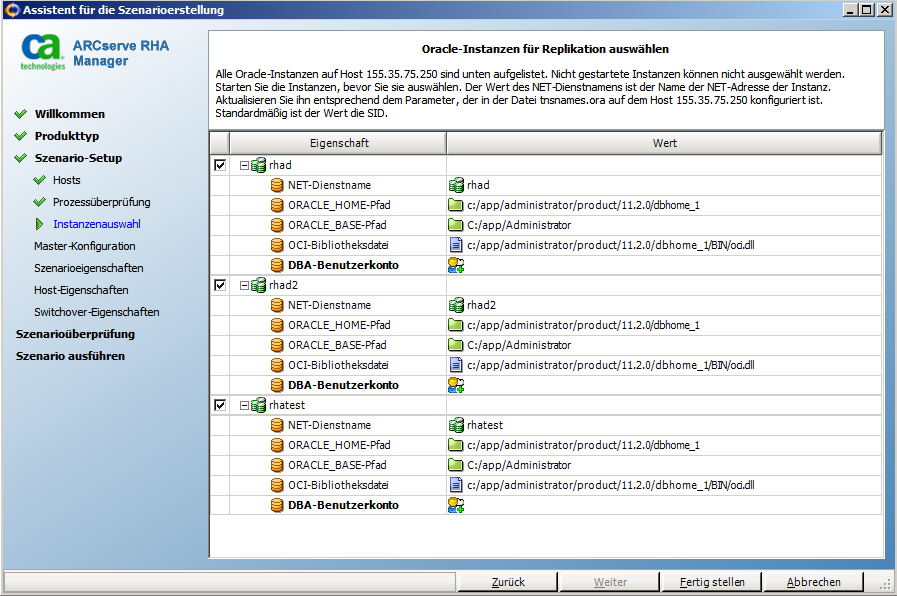Viewport: 897px width, 596px height.
Task: Click the file icon of rhatest oci.dll value
Action: coord(456,485)
